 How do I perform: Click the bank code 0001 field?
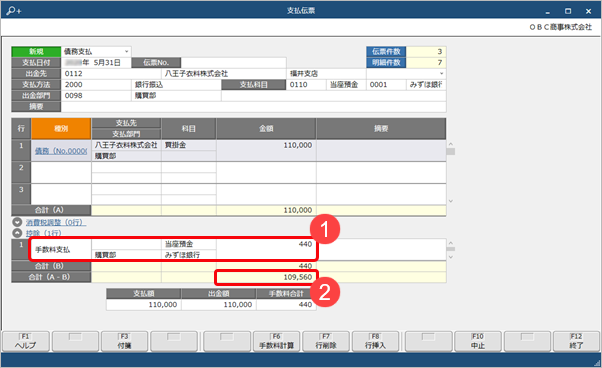[386, 84]
